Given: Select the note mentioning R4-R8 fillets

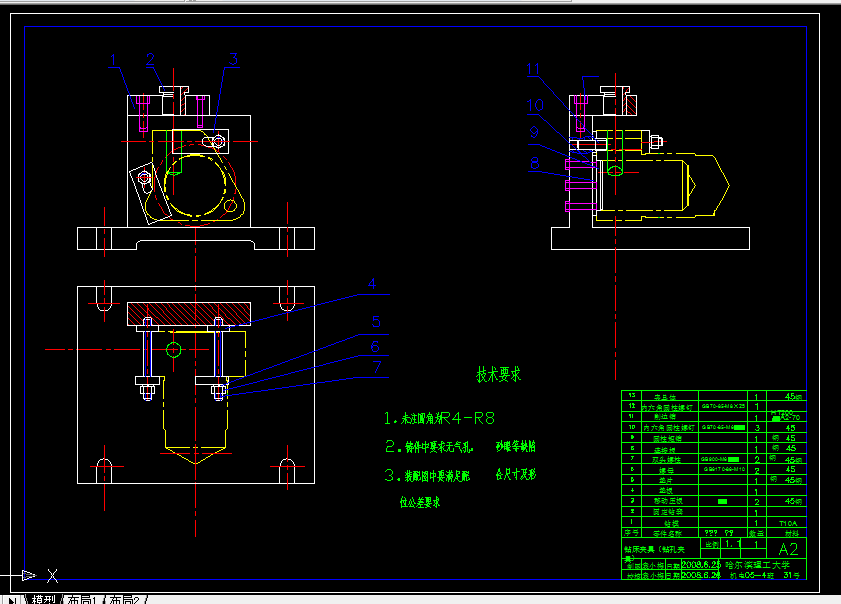Looking at the screenshot, I should tap(439, 418).
